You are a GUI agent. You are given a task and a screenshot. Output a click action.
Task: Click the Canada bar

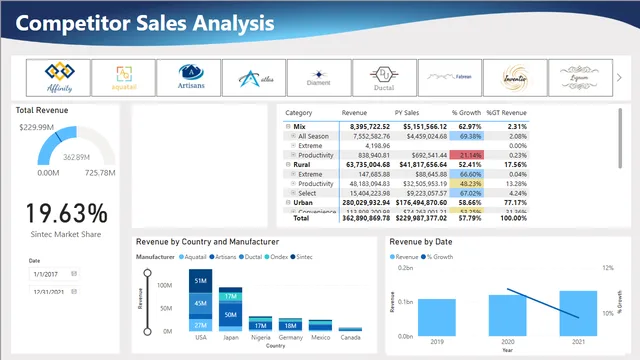[x=350, y=329]
